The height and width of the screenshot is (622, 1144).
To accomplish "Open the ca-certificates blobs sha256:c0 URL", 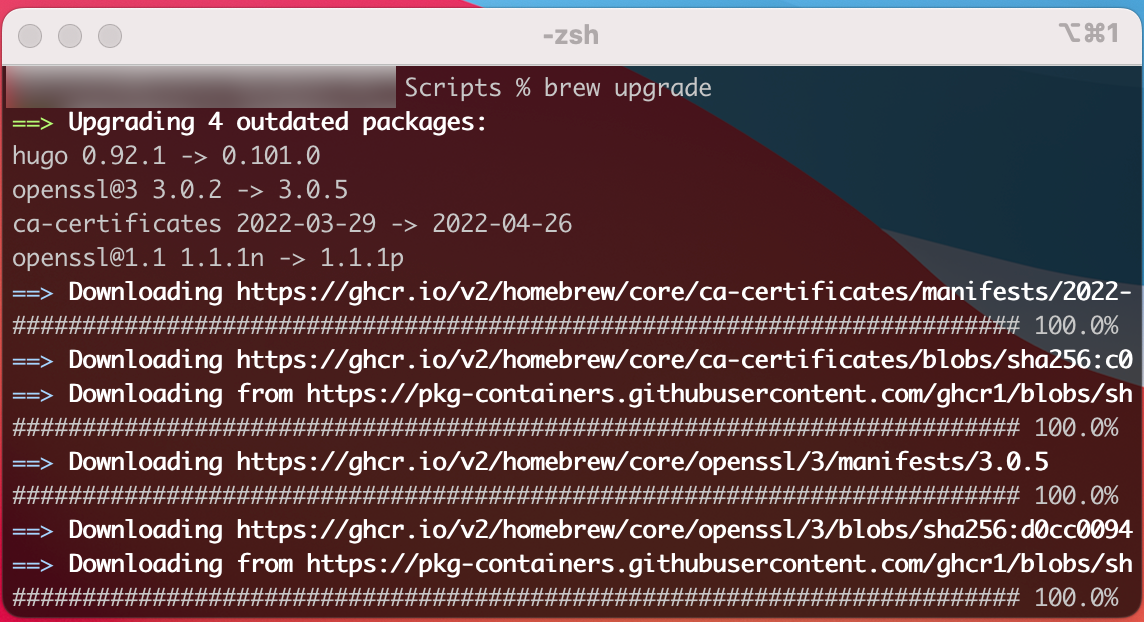I will tap(684, 360).
